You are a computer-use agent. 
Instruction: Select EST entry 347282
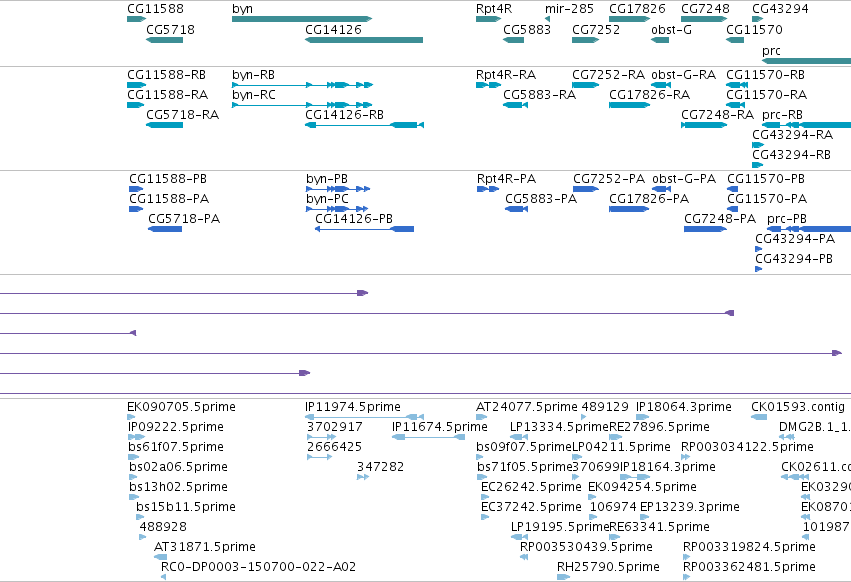[x=363, y=477]
